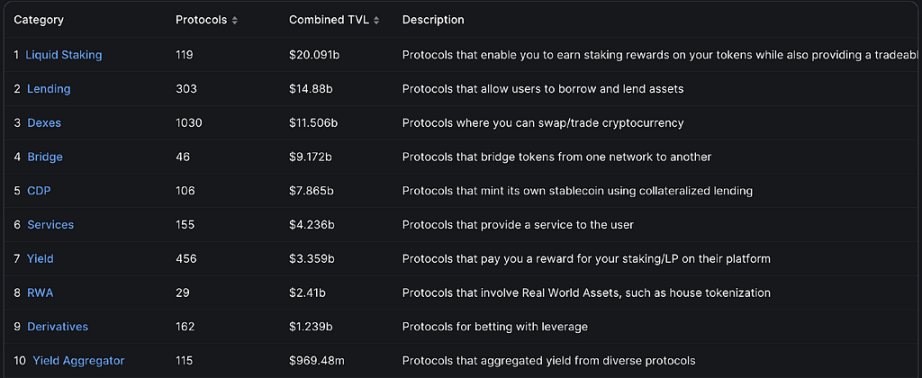View the Yield Aggregator category
This screenshot has height=378, width=922.
pos(79,360)
